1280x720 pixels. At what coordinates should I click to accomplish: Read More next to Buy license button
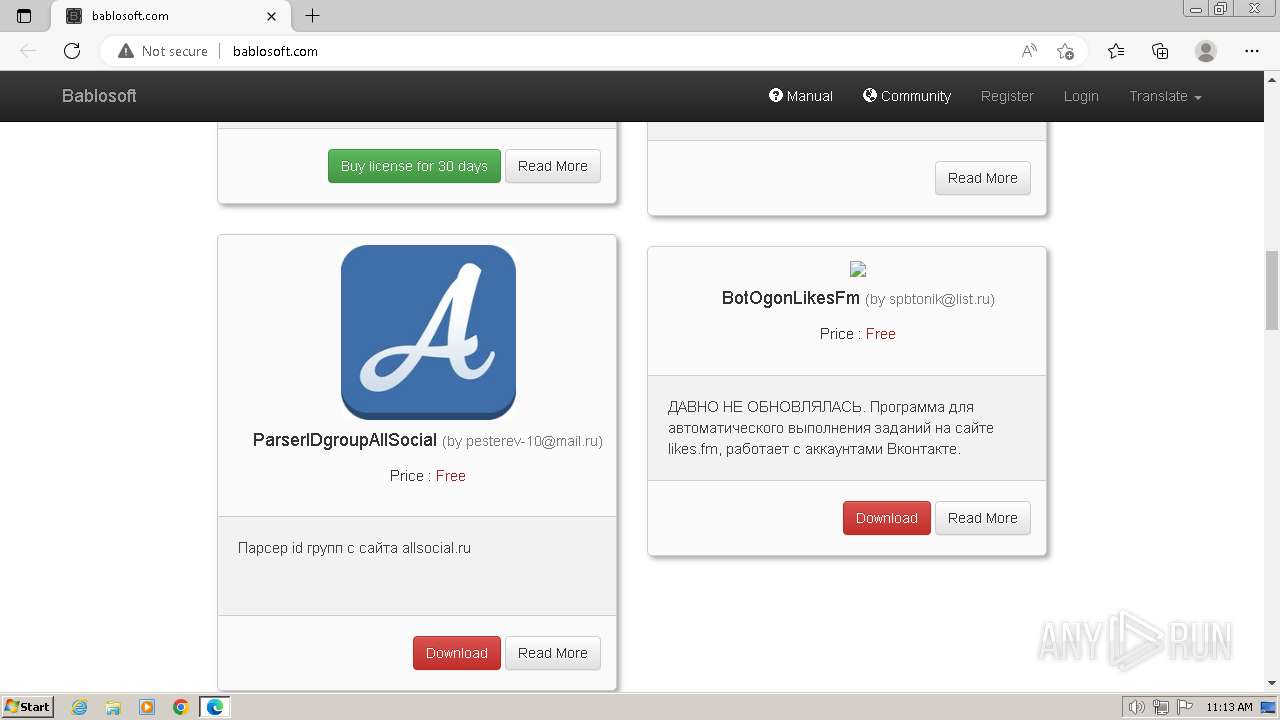point(553,166)
